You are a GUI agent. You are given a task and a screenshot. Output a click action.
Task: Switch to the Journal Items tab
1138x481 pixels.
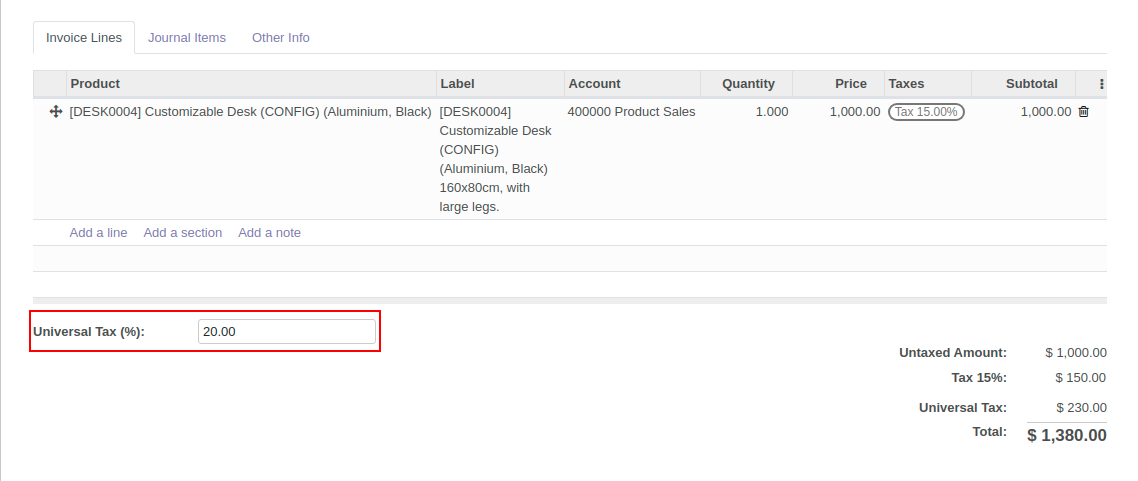coord(187,38)
